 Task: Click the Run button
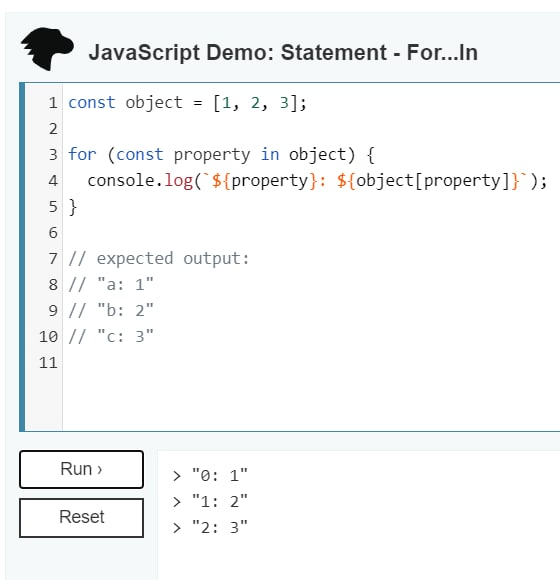[81, 469]
